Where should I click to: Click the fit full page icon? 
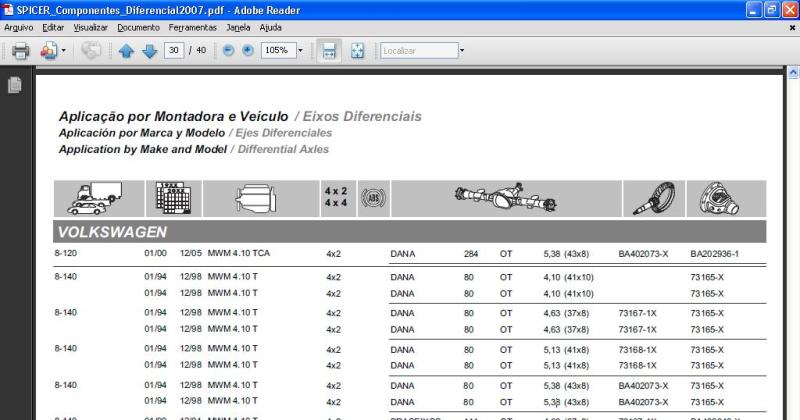pyautogui.click(x=358, y=51)
